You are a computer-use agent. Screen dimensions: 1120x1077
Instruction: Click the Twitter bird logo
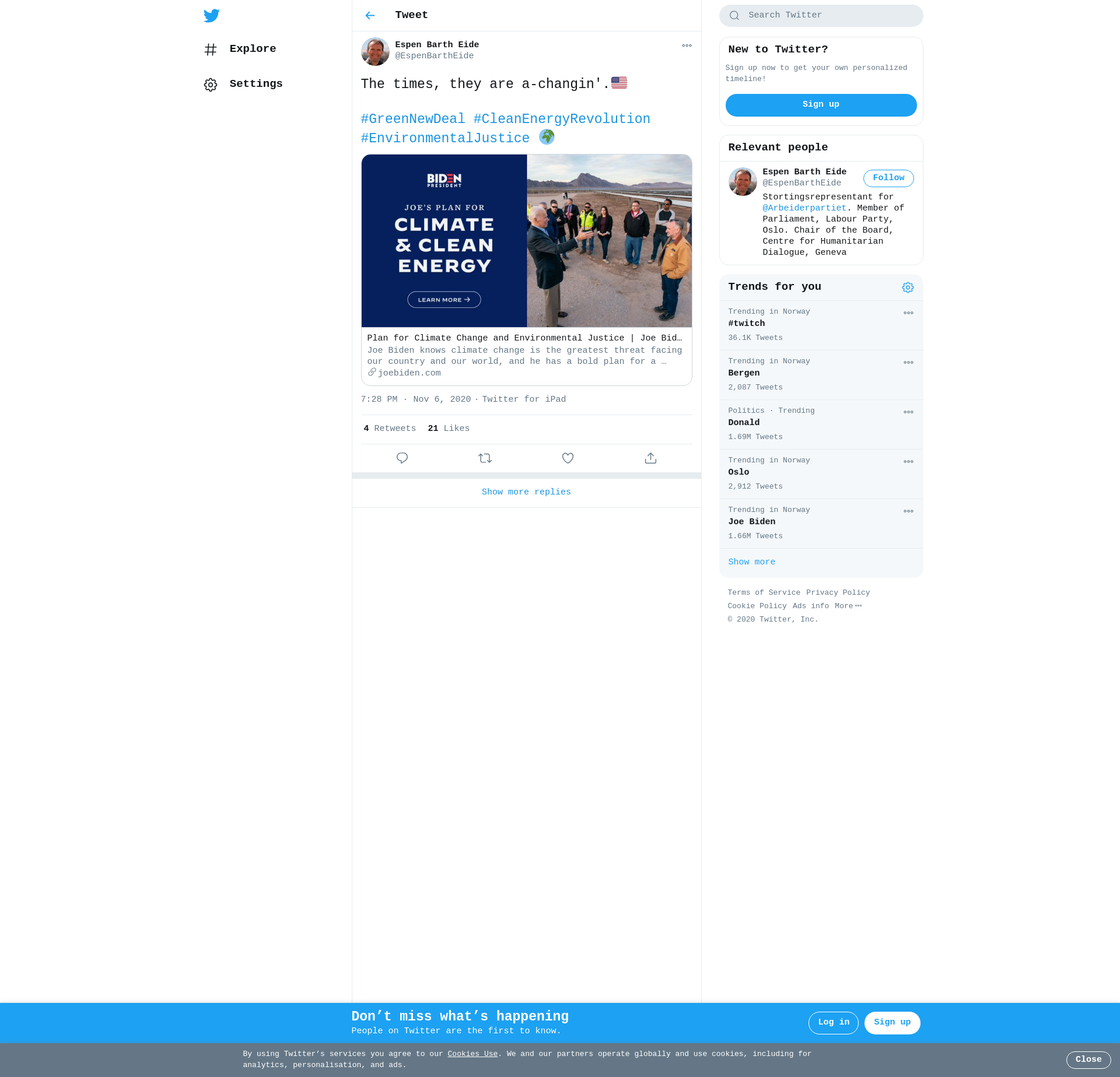click(x=212, y=16)
